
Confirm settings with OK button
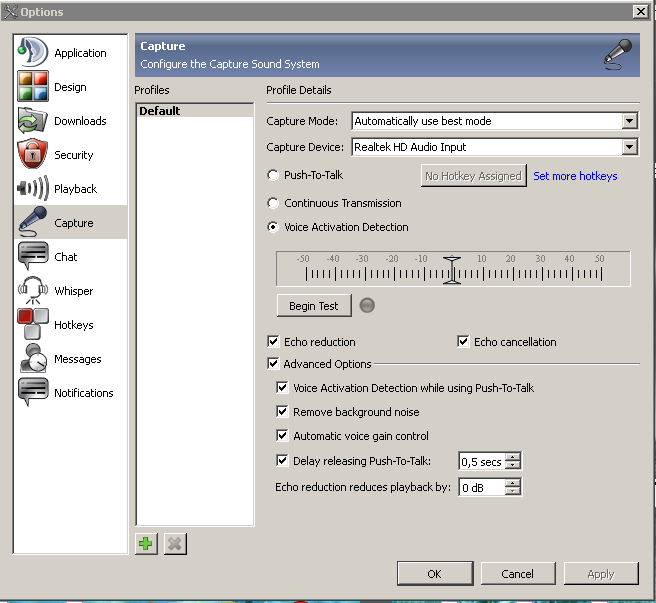coord(435,574)
